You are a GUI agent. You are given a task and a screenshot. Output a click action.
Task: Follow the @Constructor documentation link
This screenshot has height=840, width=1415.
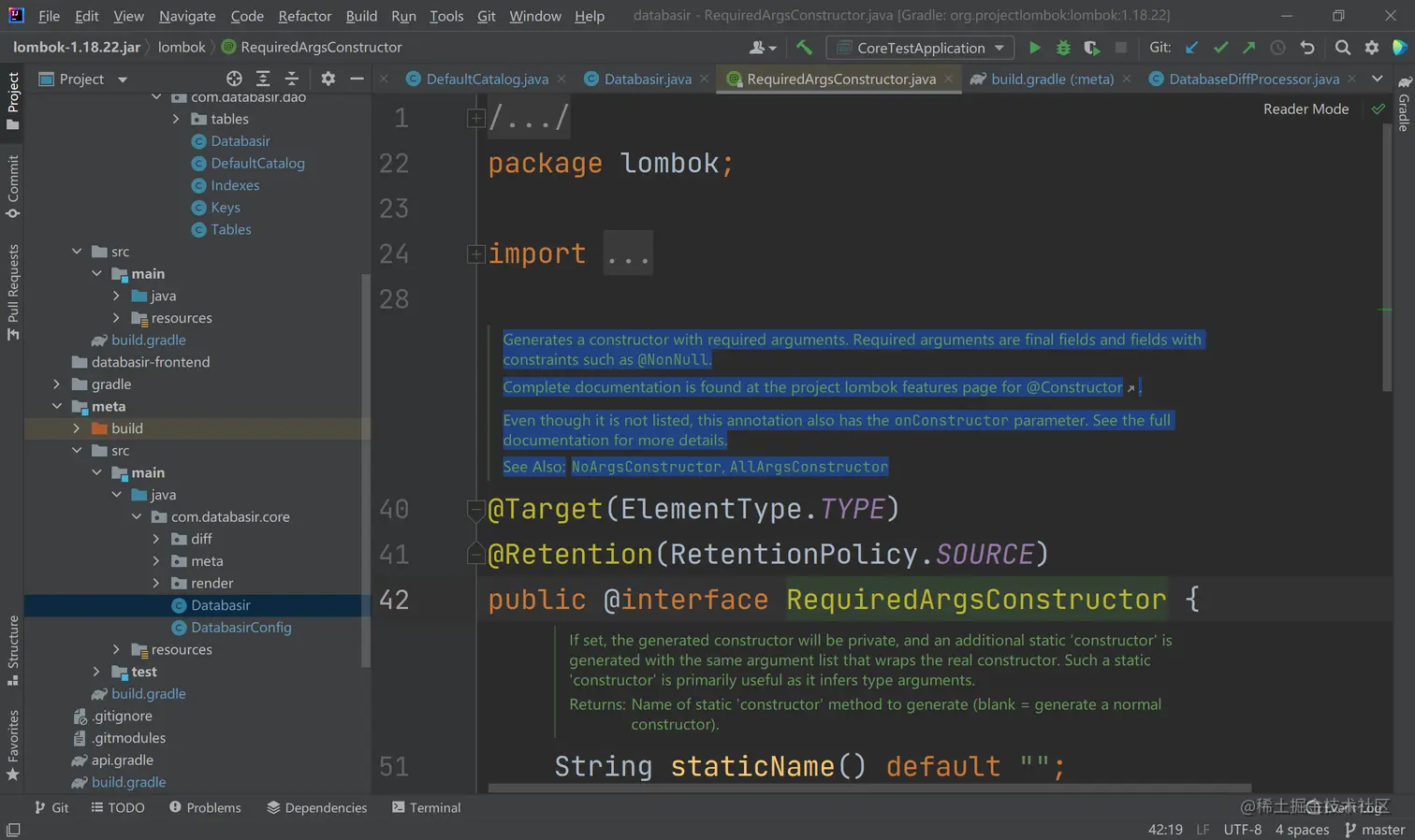click(x=1074, y=387)
